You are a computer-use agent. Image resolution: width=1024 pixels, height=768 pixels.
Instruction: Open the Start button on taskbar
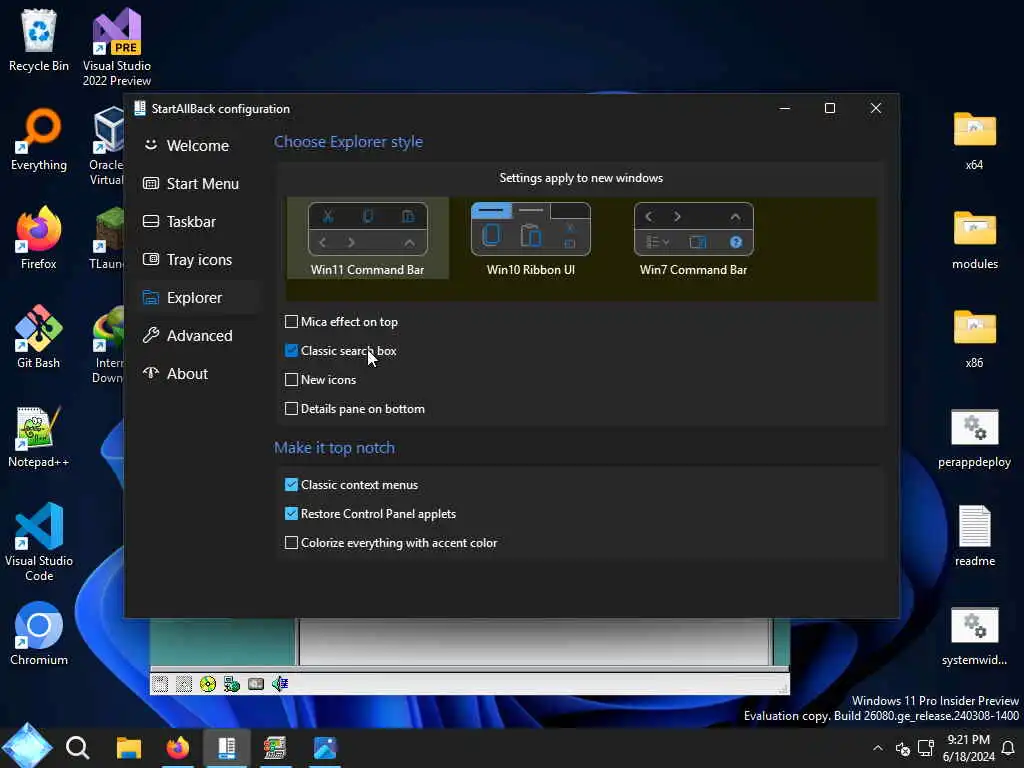pos(27,747)
